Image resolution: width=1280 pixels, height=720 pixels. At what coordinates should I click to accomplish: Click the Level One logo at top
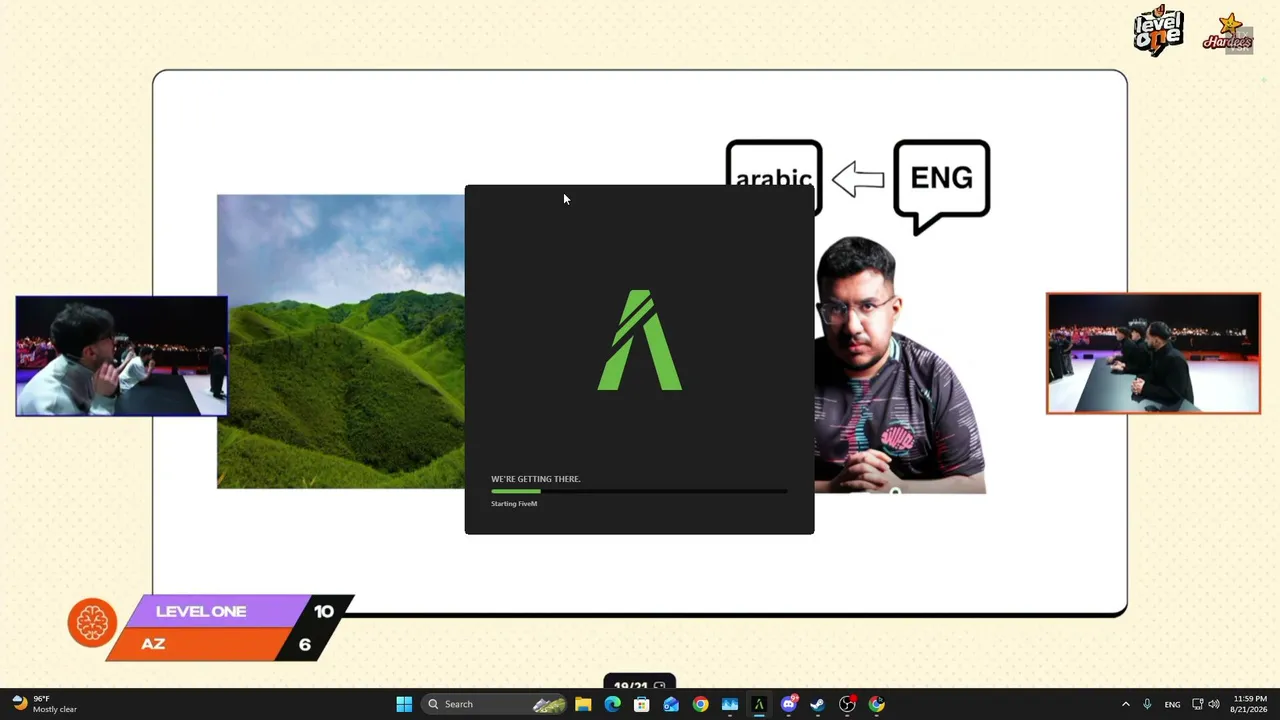pyautogui.click(x=1159, y=30)
